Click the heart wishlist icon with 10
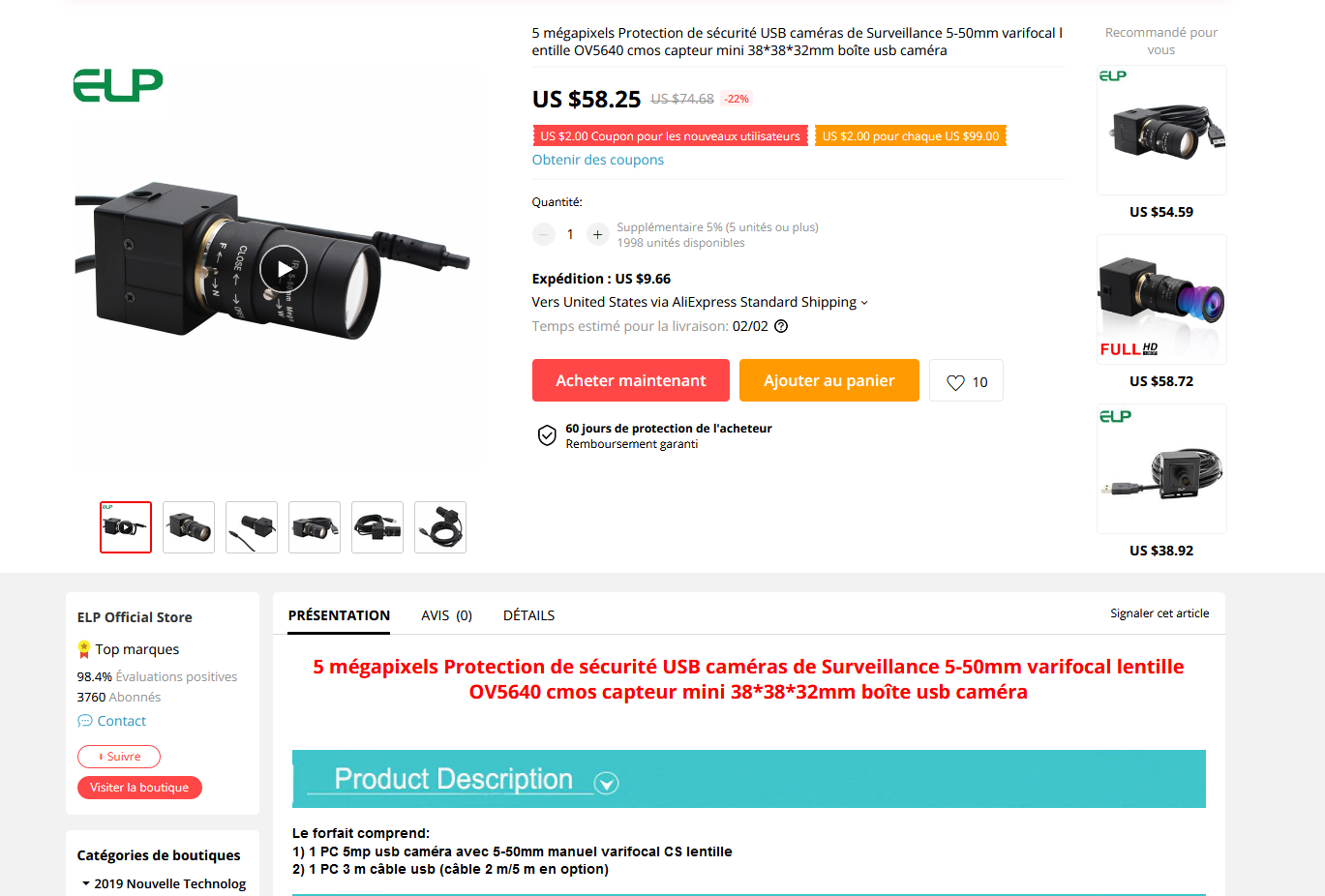 [x=955, y=382]
